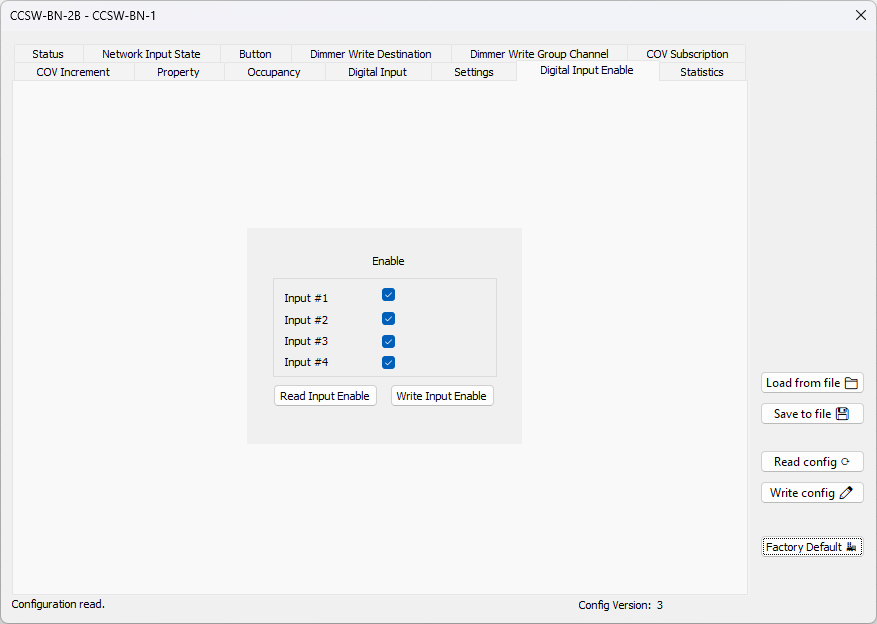Select the Digital Input Enable tab
This screenshot has width=877, height=624.
[587, 70]
